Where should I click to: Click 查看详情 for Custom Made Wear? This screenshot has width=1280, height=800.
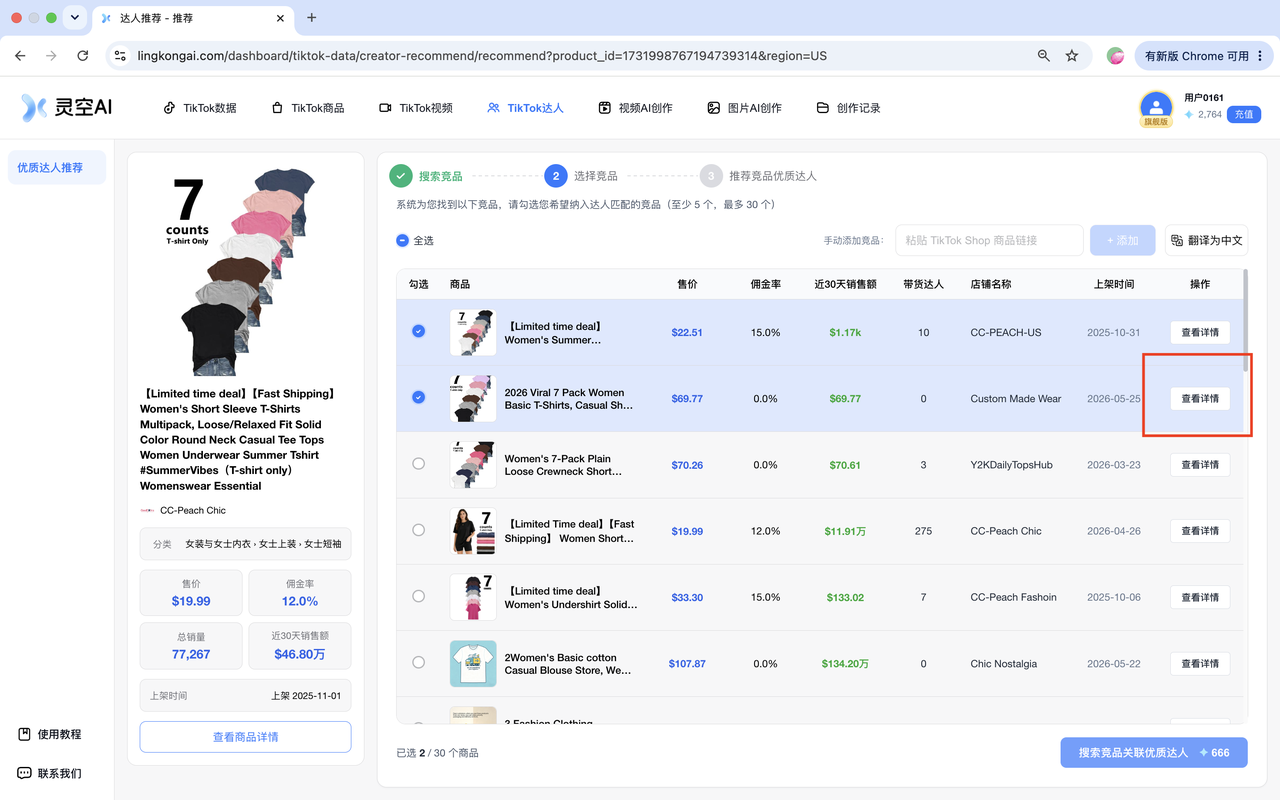pos(1200,398)
